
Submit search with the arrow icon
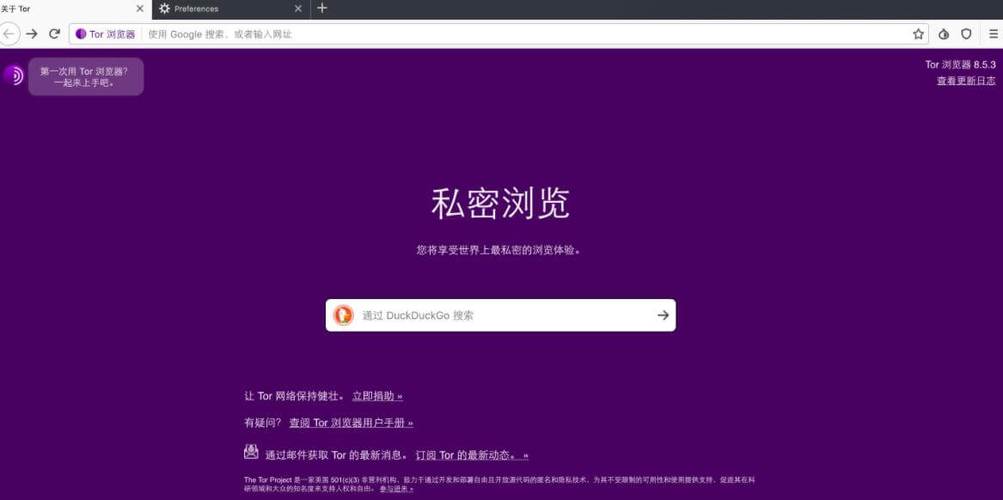pos(663,315)
